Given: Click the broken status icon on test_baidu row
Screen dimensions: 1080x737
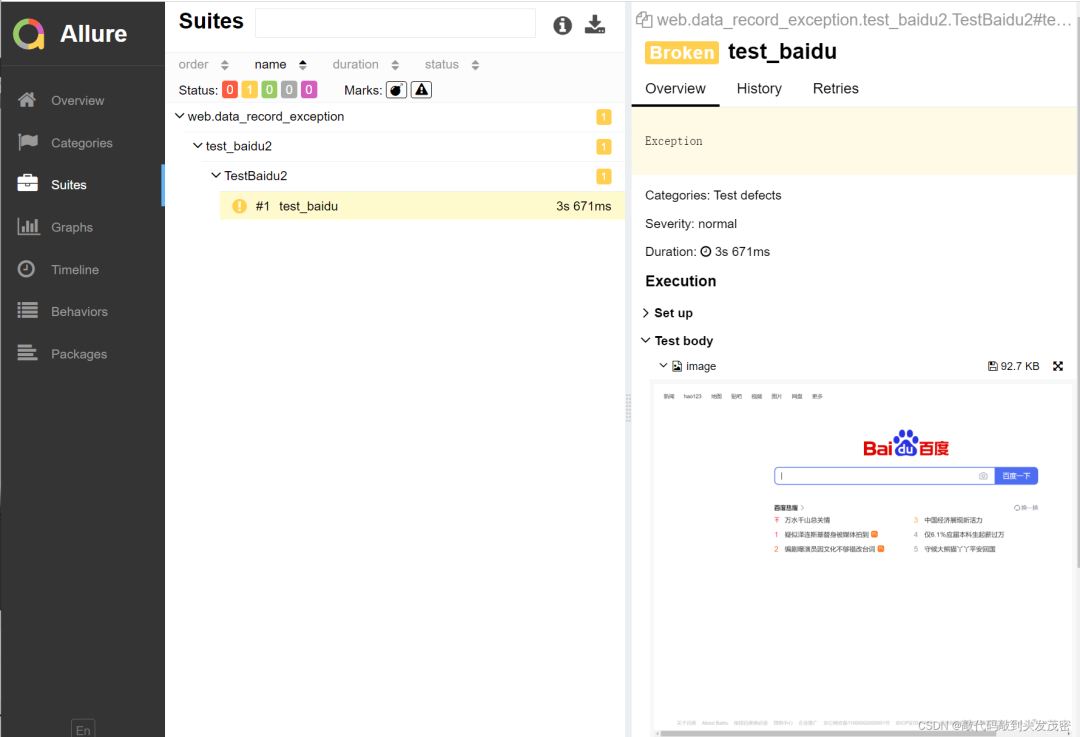Looking at the screenshot, I should 239,206.
